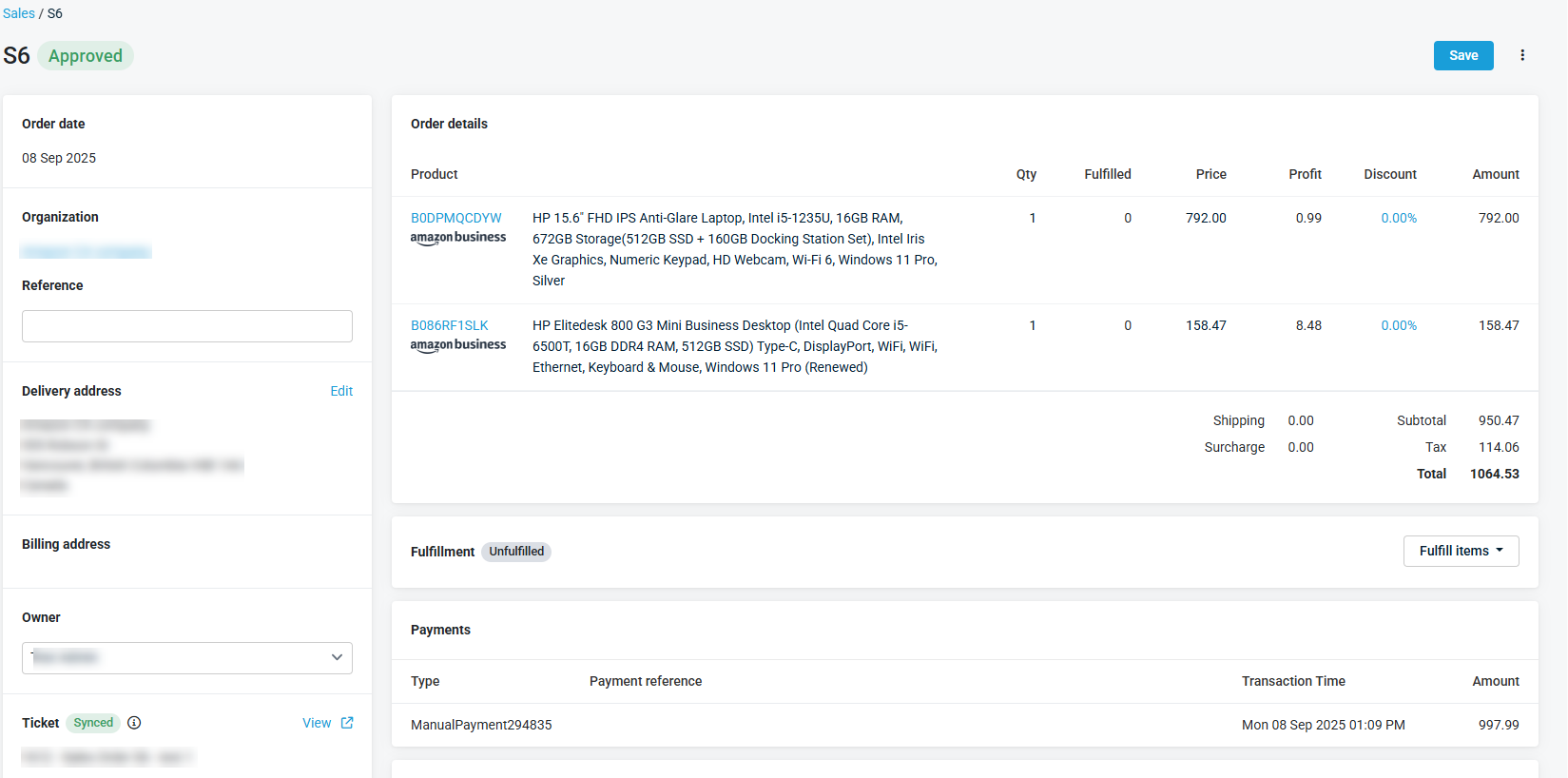
Task: Edit the delivery address
Action: point(341,391)
